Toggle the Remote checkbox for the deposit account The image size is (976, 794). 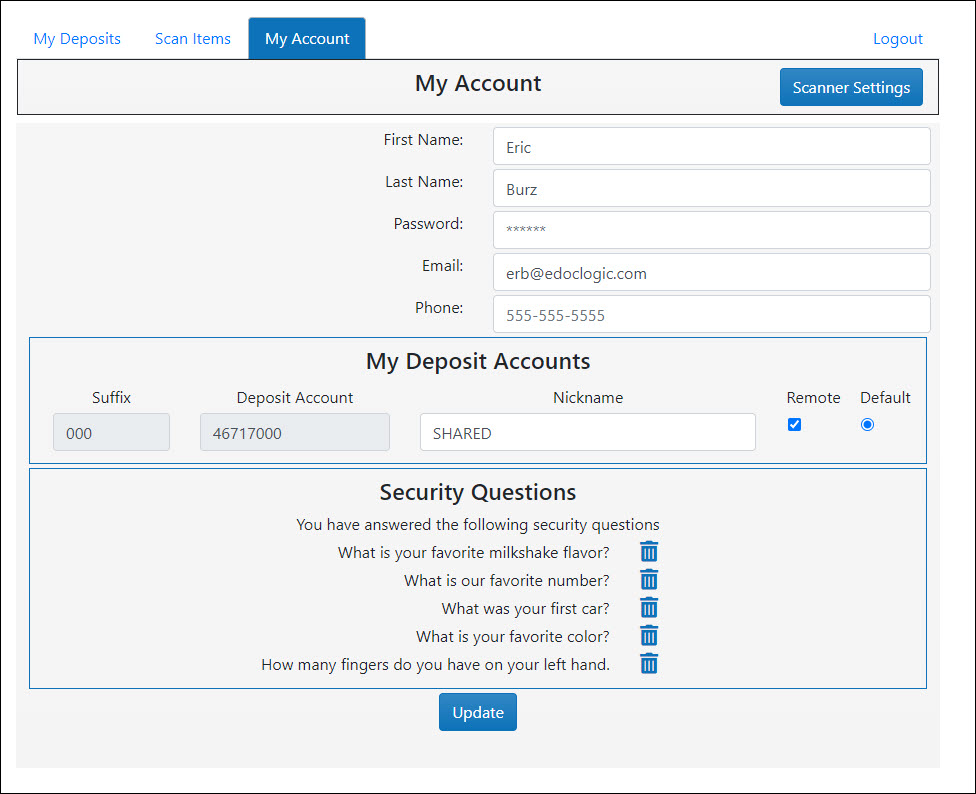(x=794, y=424)
